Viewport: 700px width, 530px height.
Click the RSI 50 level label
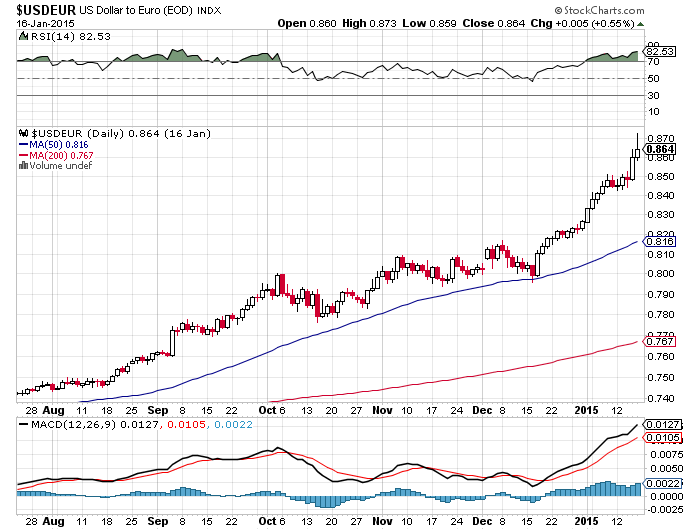coord(653,79)
